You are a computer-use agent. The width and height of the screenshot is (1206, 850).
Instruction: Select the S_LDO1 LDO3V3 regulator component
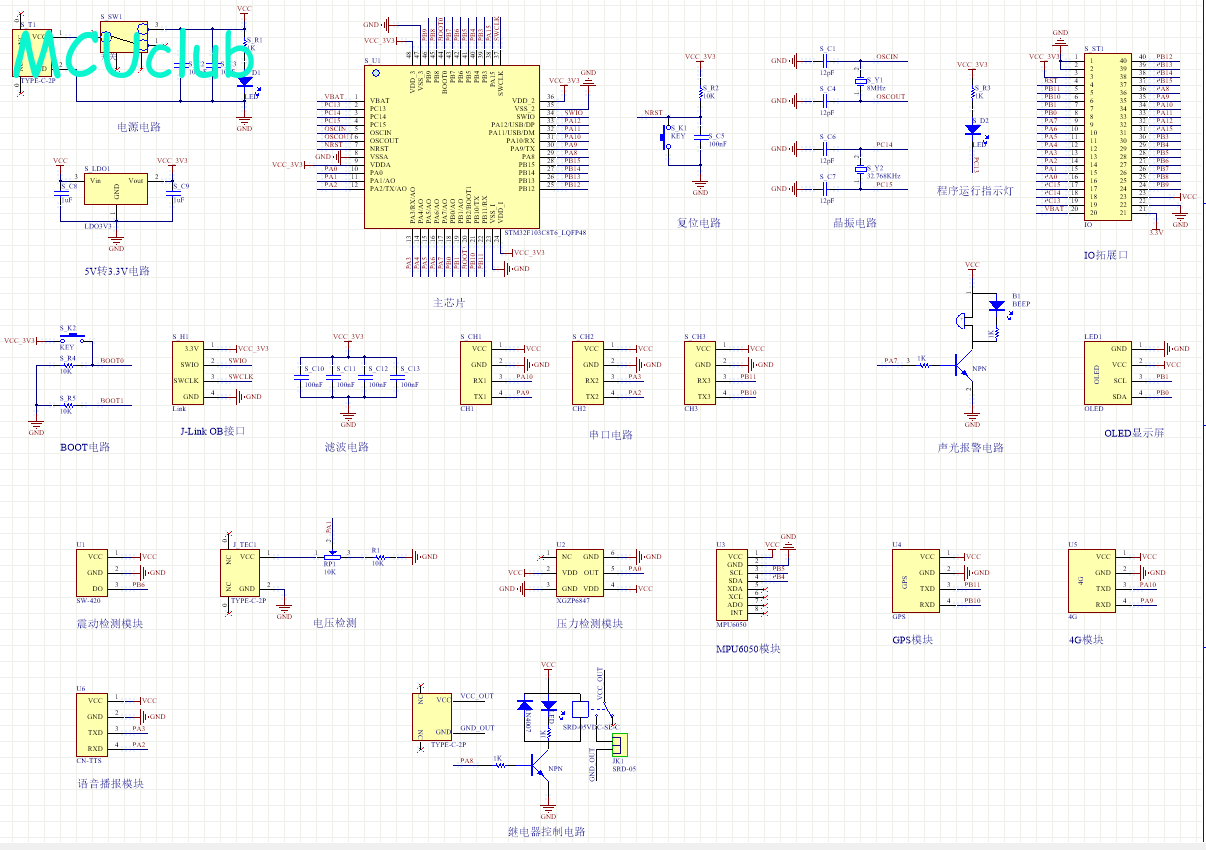(117, 190)
